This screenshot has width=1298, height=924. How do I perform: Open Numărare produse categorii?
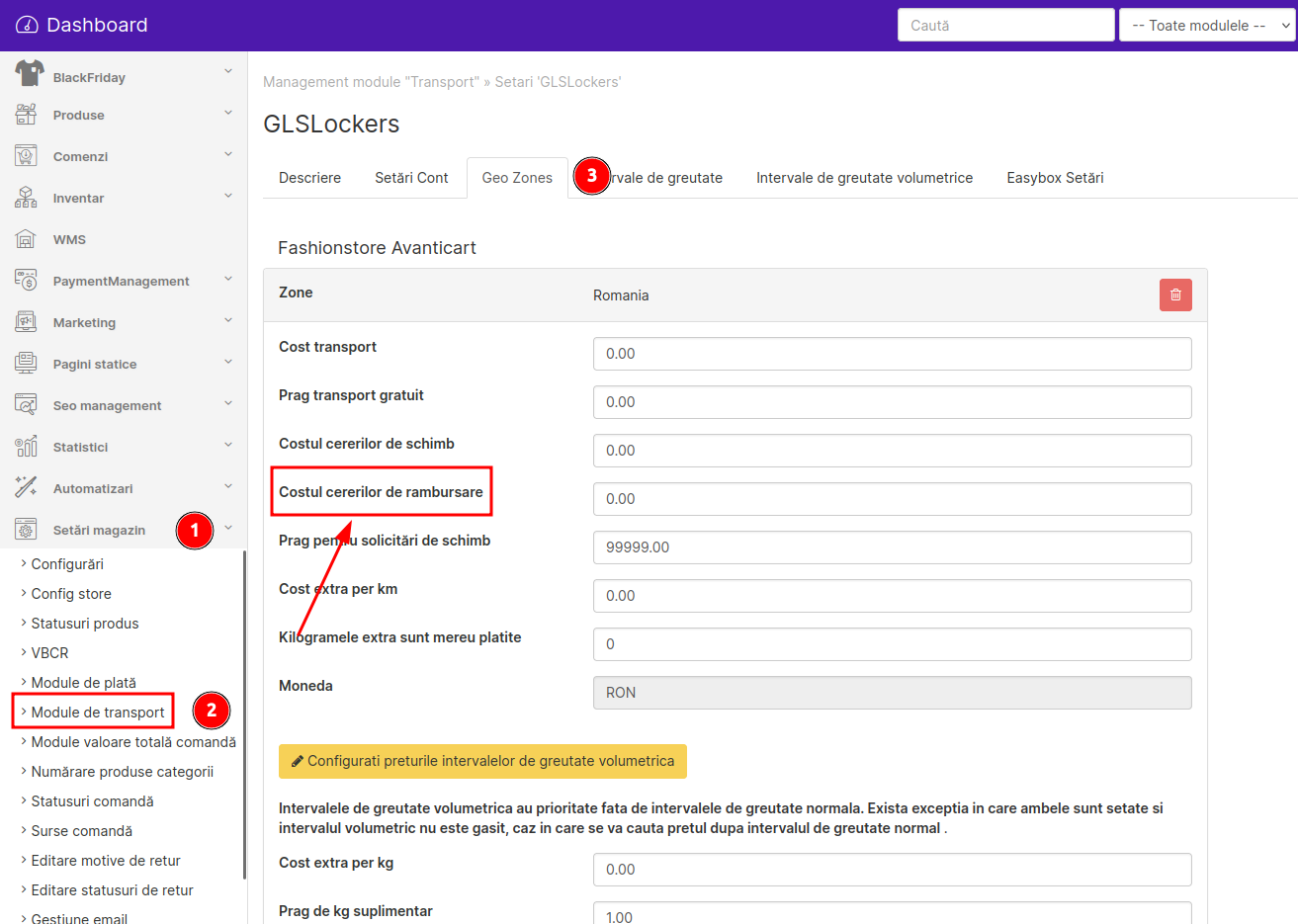click(x=123, y=772)
